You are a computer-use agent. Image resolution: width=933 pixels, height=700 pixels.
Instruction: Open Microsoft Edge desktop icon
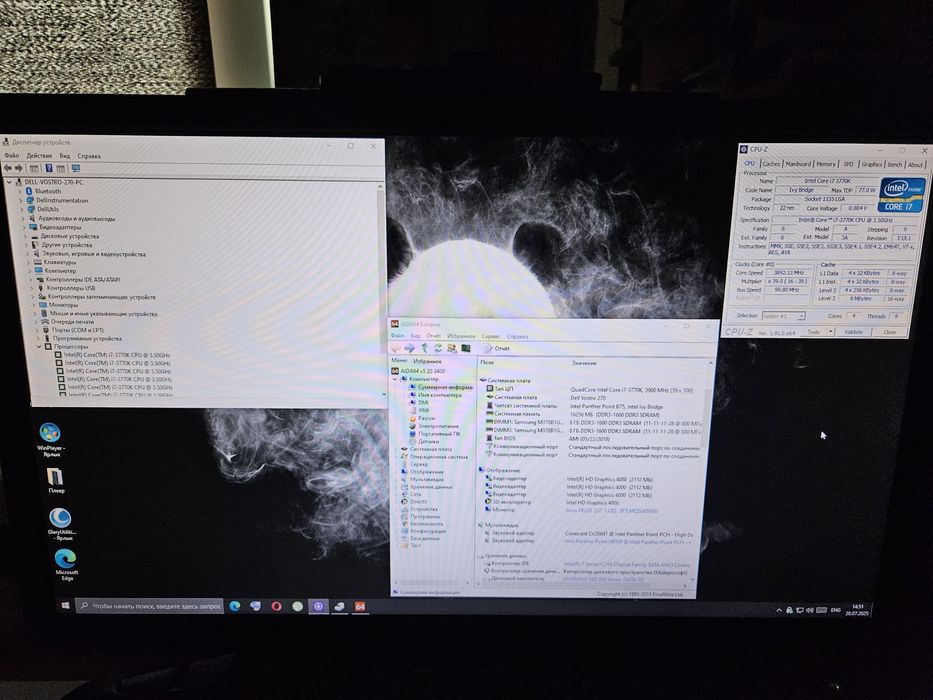[x=66, y=564]
